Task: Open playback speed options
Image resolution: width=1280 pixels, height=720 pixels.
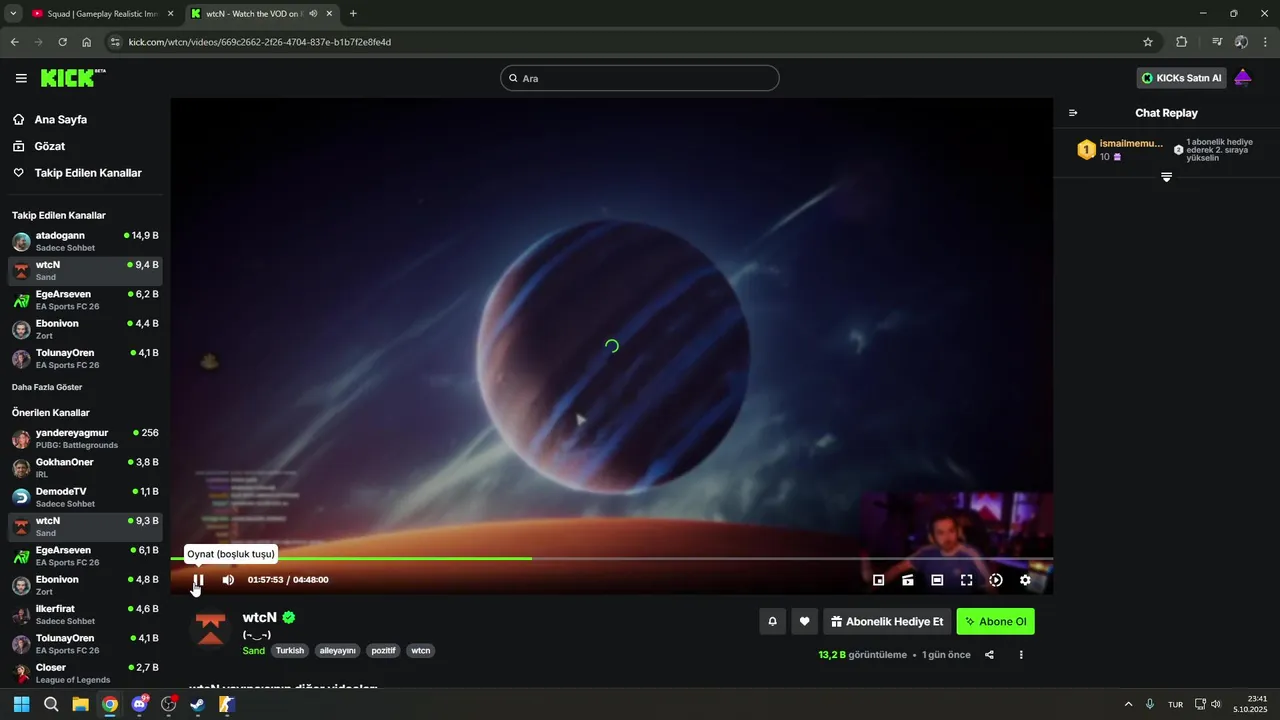Action: point(996,580)
